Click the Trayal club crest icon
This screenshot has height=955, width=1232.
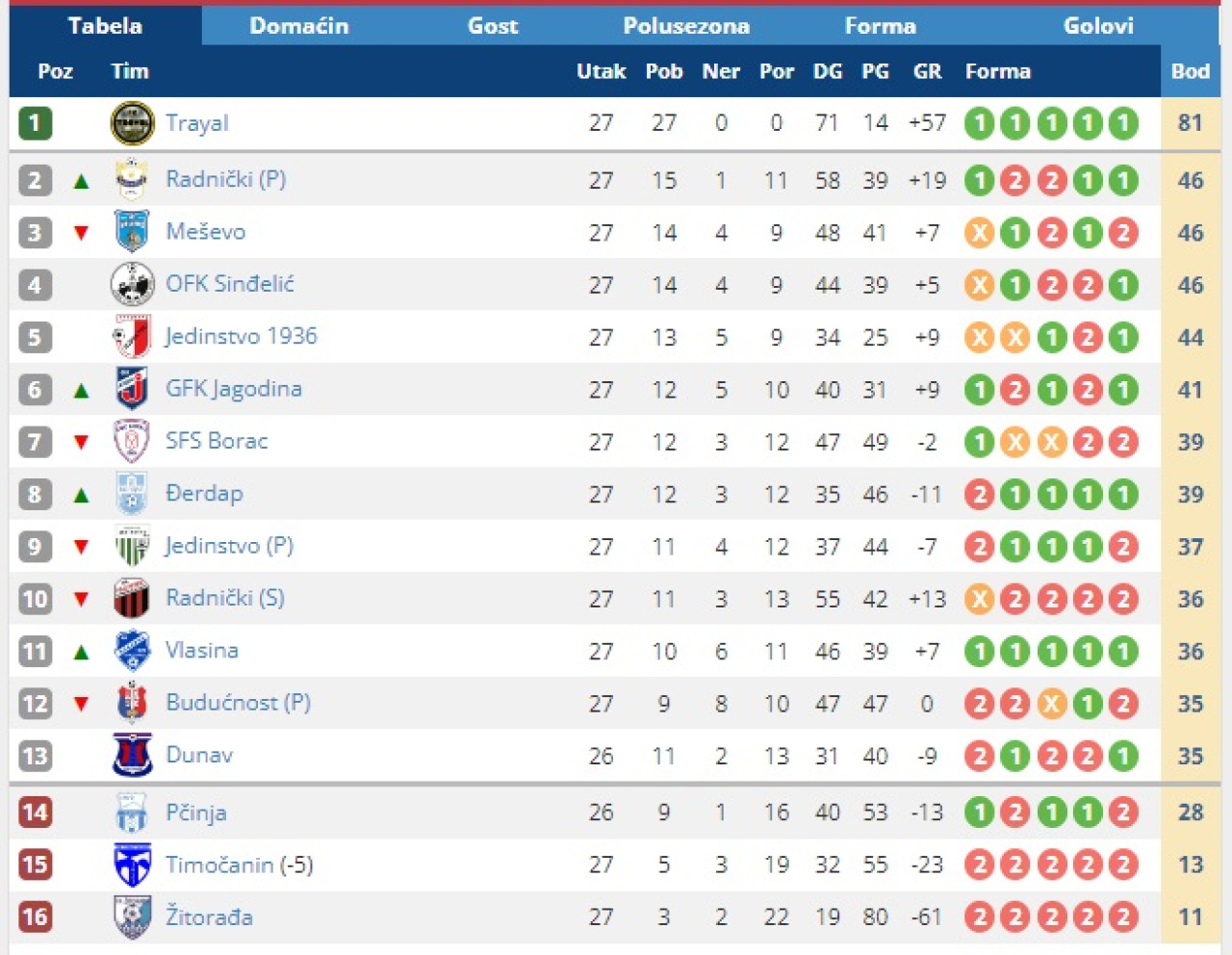(132, 123)
